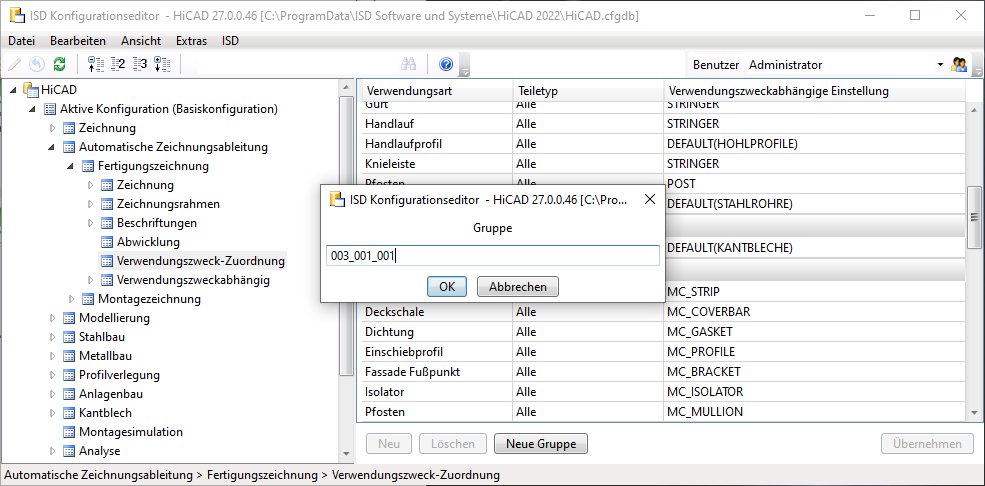Confirm the Gruppe dialog with OK

click(447, 287)
